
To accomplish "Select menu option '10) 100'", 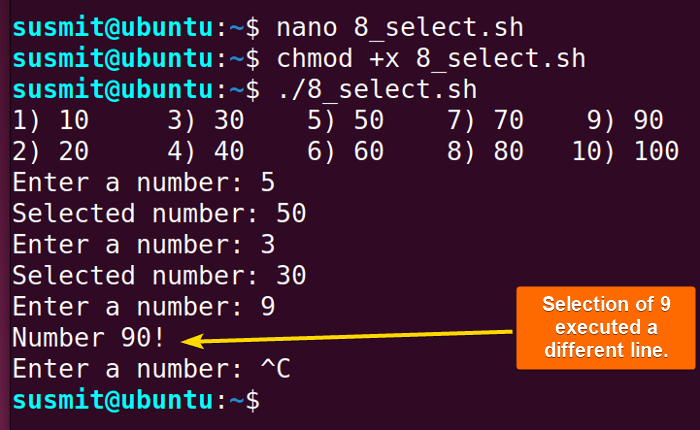I will coord(625,151).
